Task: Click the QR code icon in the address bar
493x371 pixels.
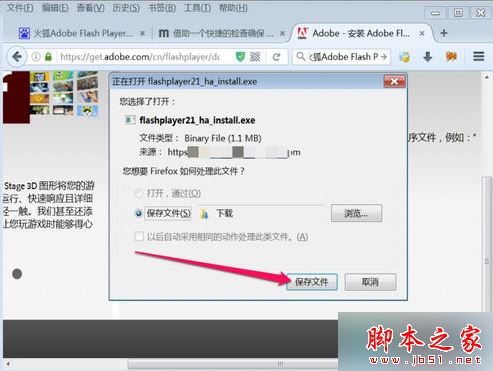Action: pos(255,57)
